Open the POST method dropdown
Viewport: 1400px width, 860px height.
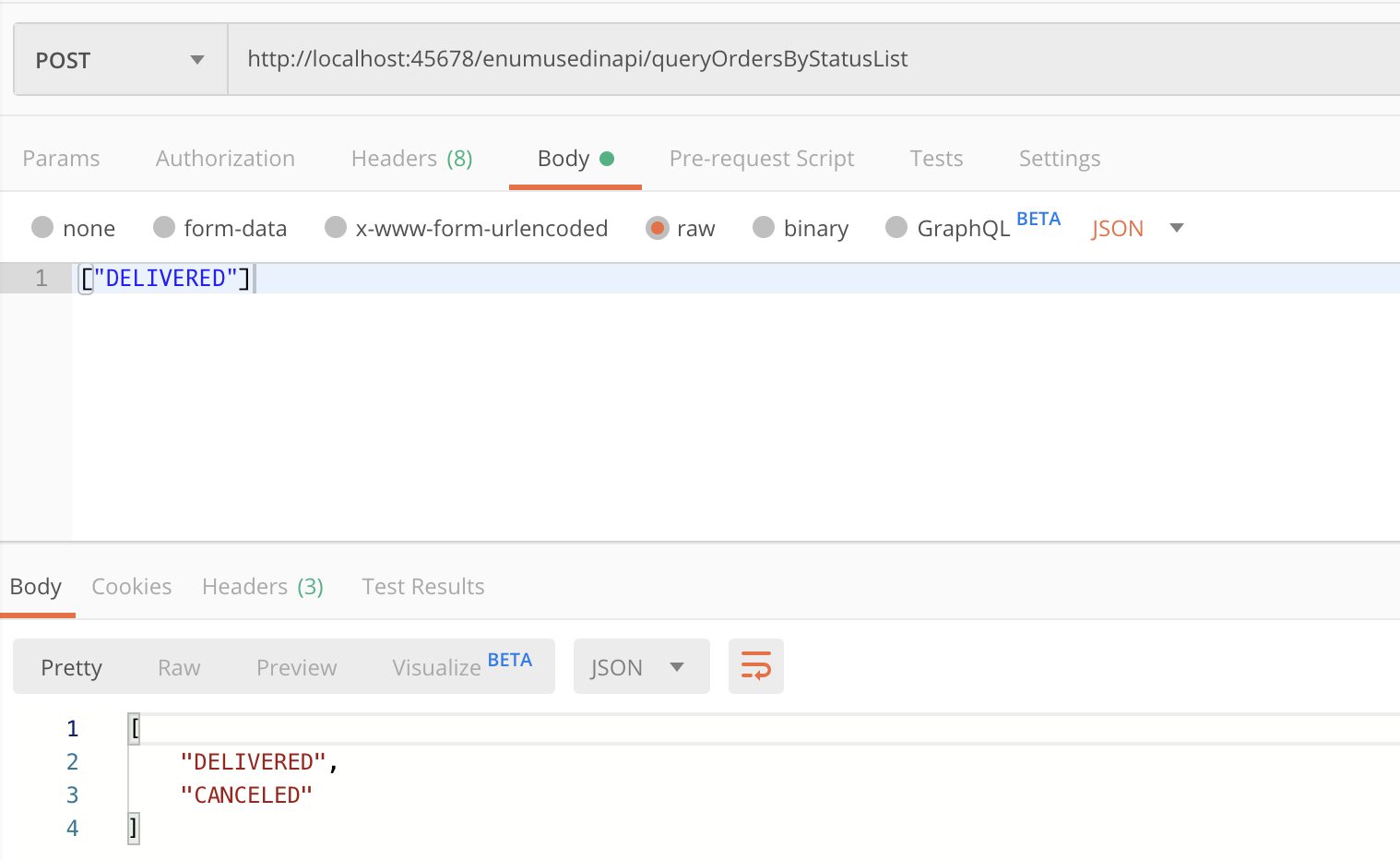point(120,60)
